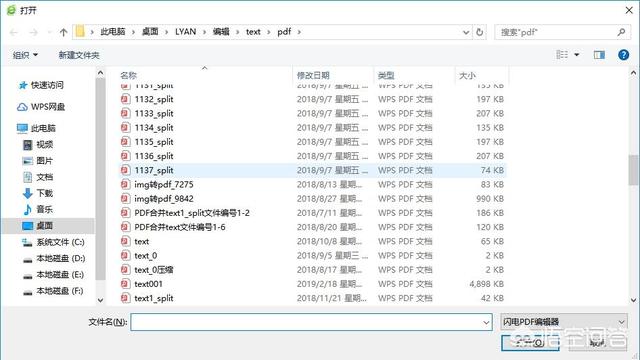Viewport: 640px width, 360px height.
Task: Open 视频 folder in sidebar
Action: [x=38, y=144]
